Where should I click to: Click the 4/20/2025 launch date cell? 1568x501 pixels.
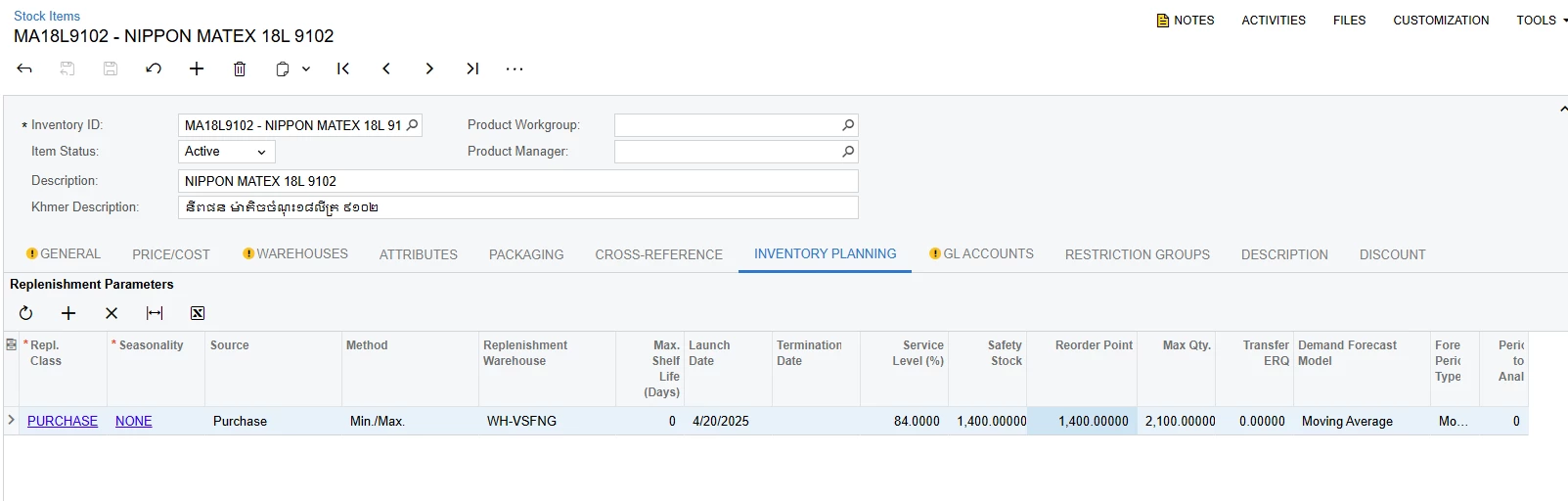(x=729, y=421)
